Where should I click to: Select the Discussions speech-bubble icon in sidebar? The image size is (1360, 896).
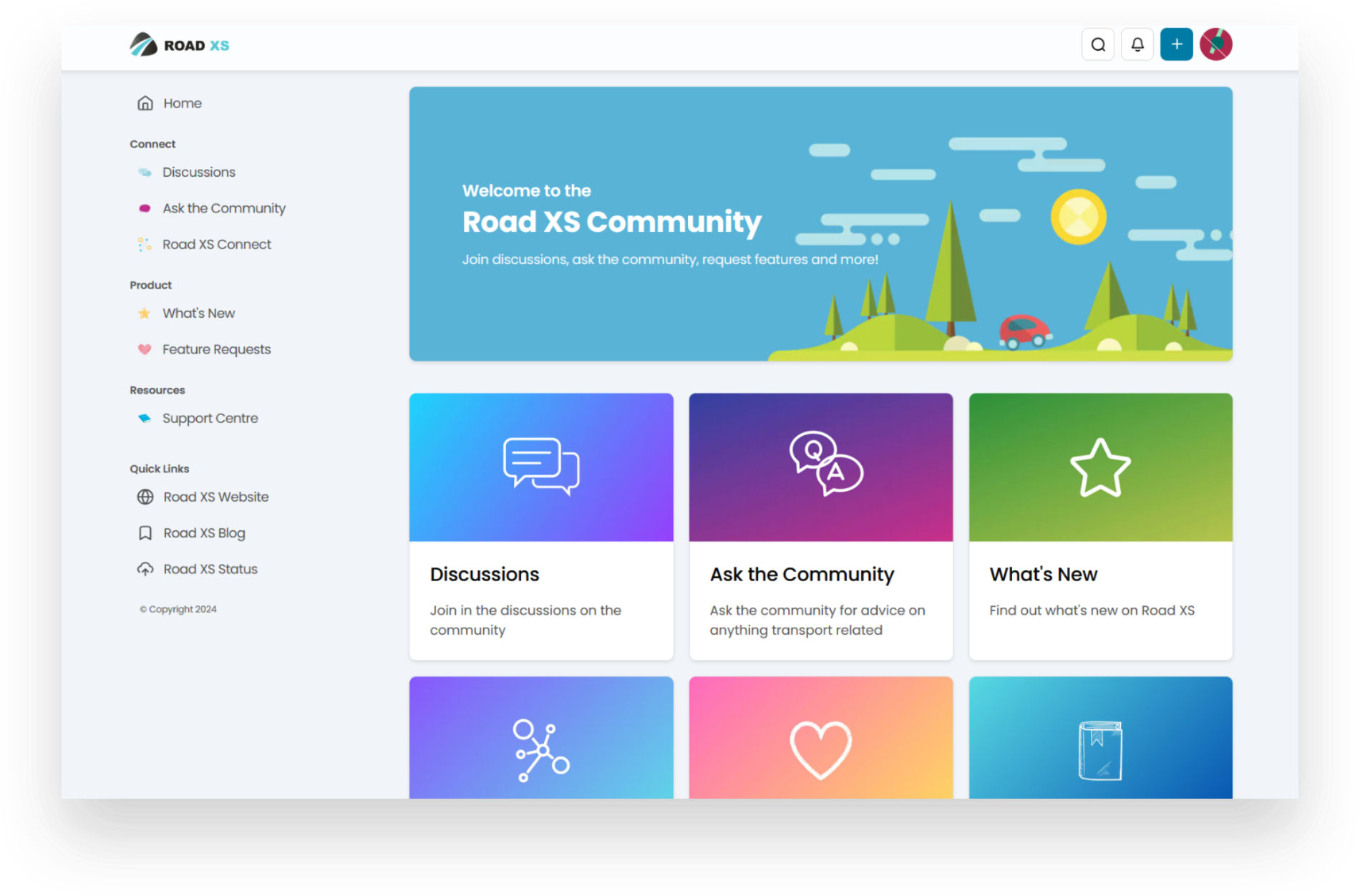click(x=145, y=172)
